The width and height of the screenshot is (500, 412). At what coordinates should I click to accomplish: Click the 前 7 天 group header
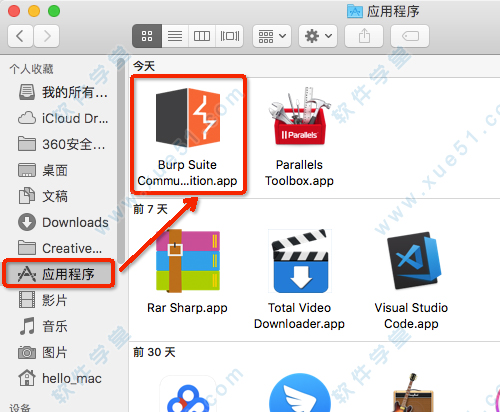tap(150, 209)
